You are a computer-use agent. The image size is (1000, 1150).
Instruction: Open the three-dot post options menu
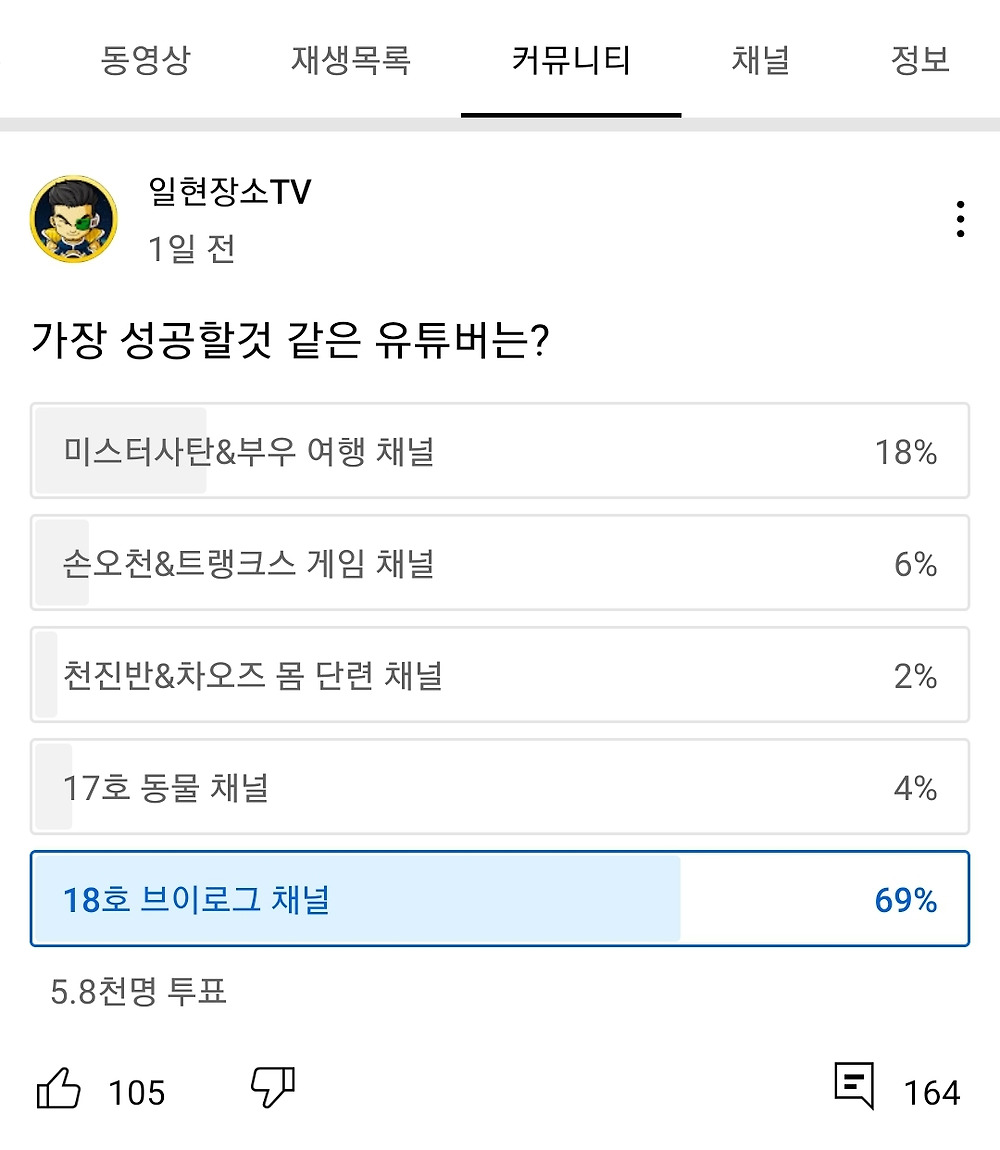click(x=960, y=220)
